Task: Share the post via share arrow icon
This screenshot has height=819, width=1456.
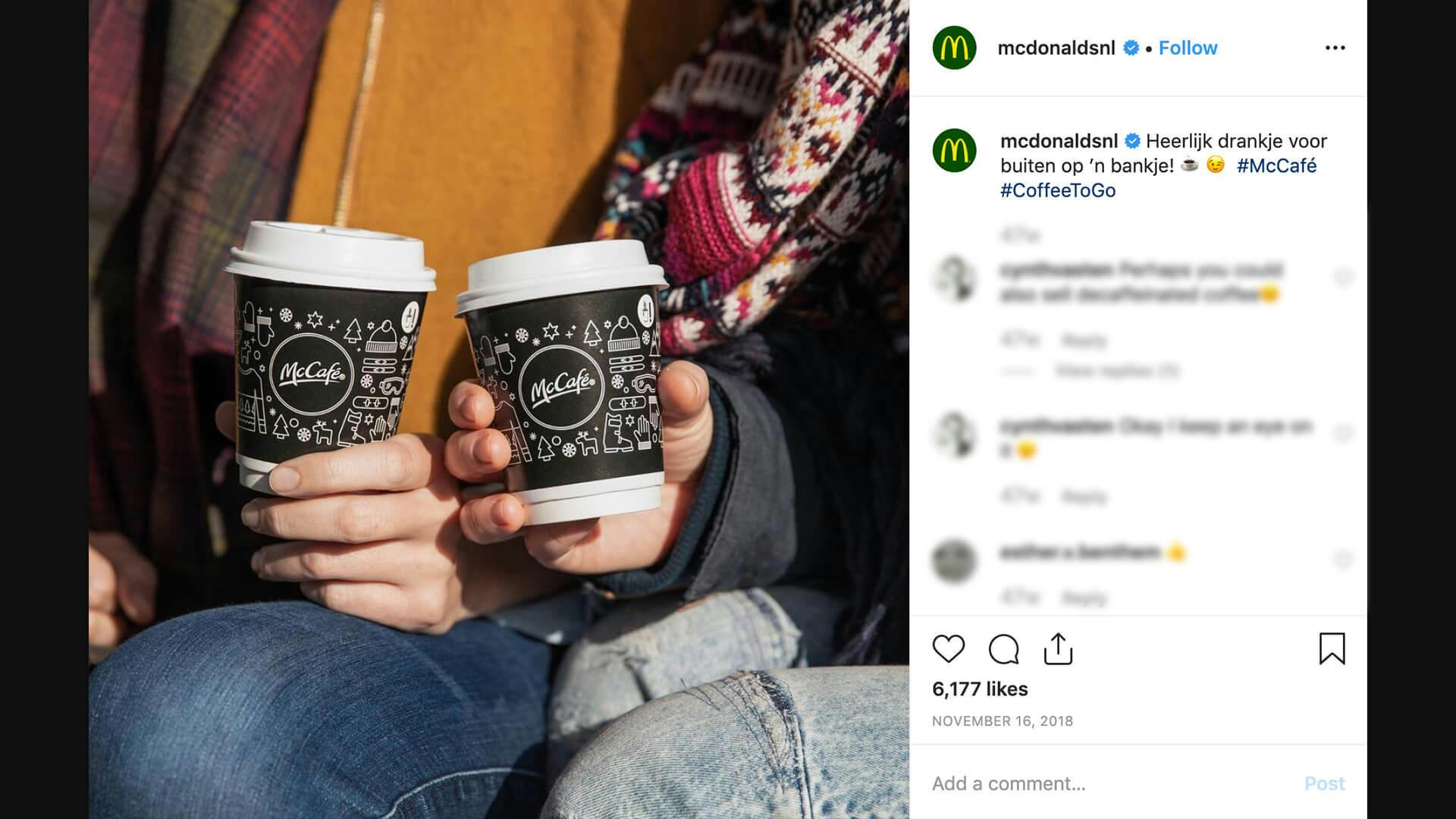Action: (1058, 649)
